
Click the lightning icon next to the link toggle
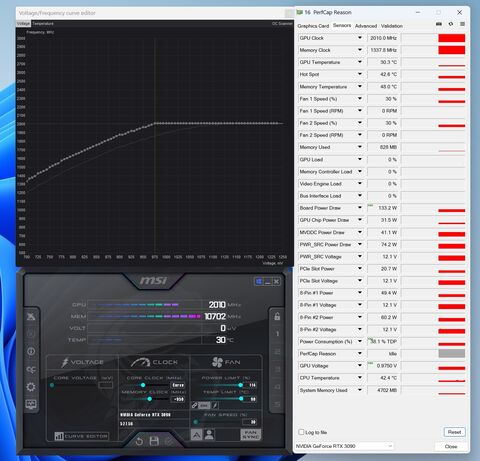(x=215, y=405)
